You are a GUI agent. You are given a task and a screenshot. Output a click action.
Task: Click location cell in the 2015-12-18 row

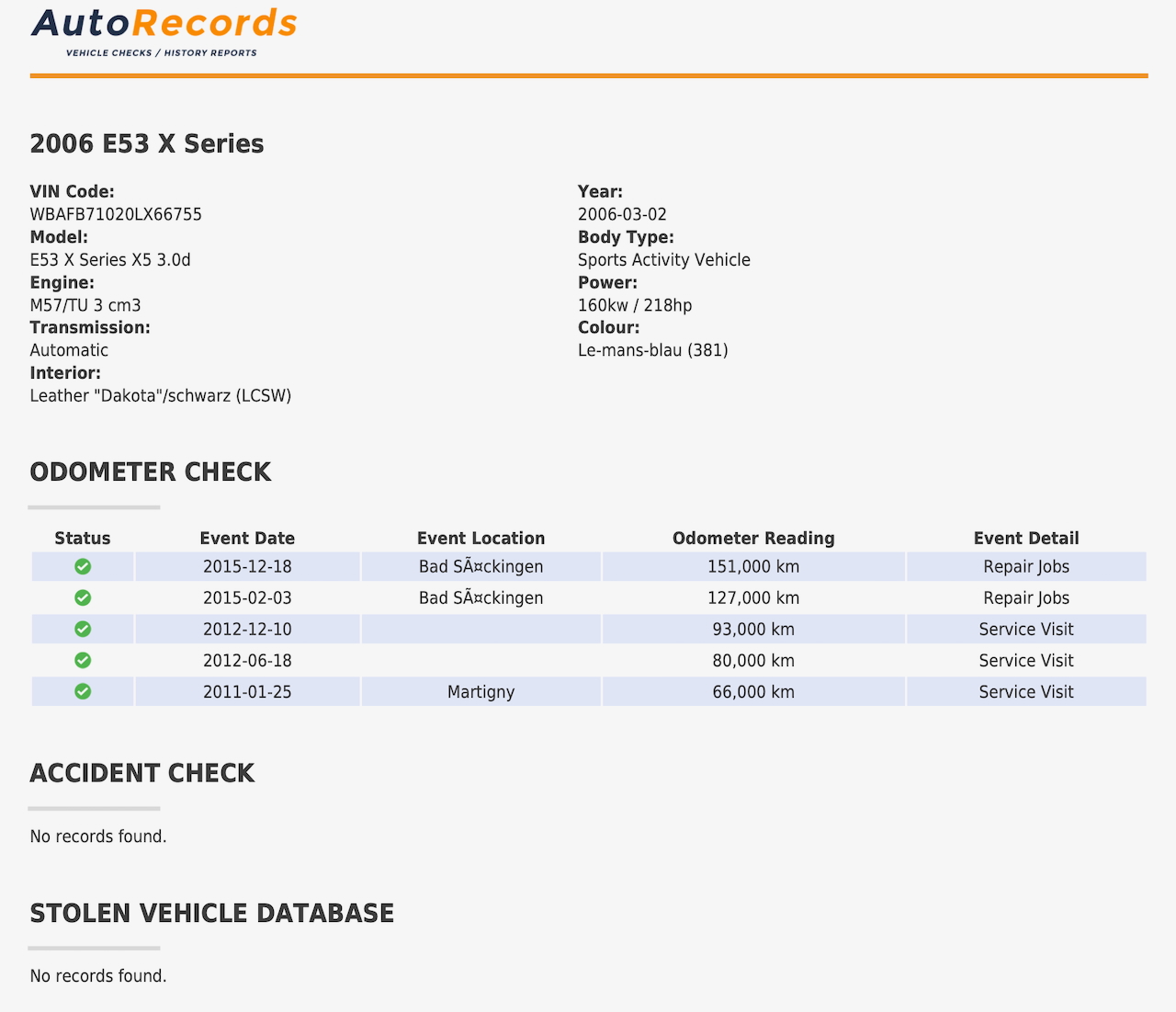coord(481,566)
